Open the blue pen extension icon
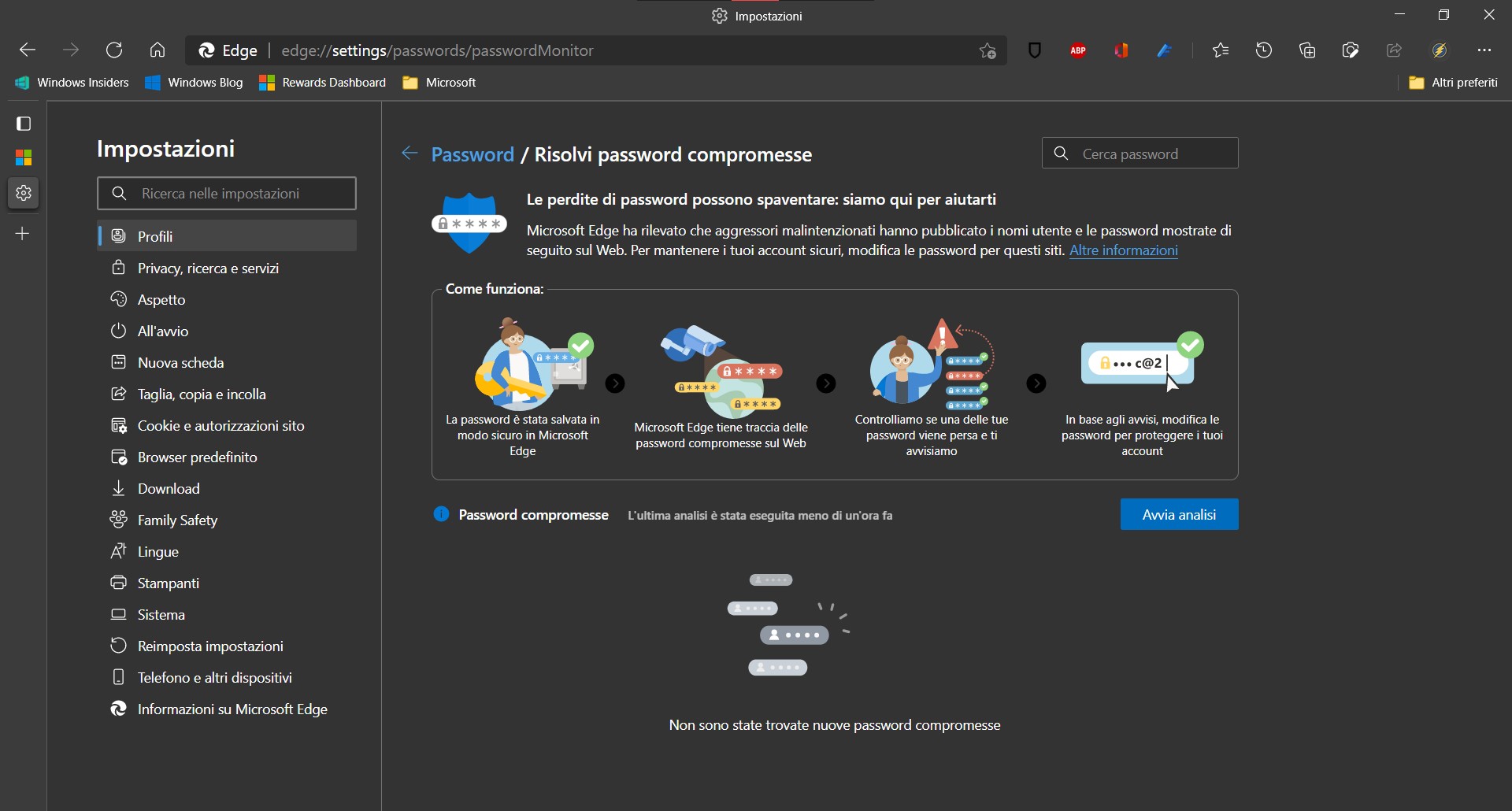The image size is (1512, 811). coord(1165,50)
